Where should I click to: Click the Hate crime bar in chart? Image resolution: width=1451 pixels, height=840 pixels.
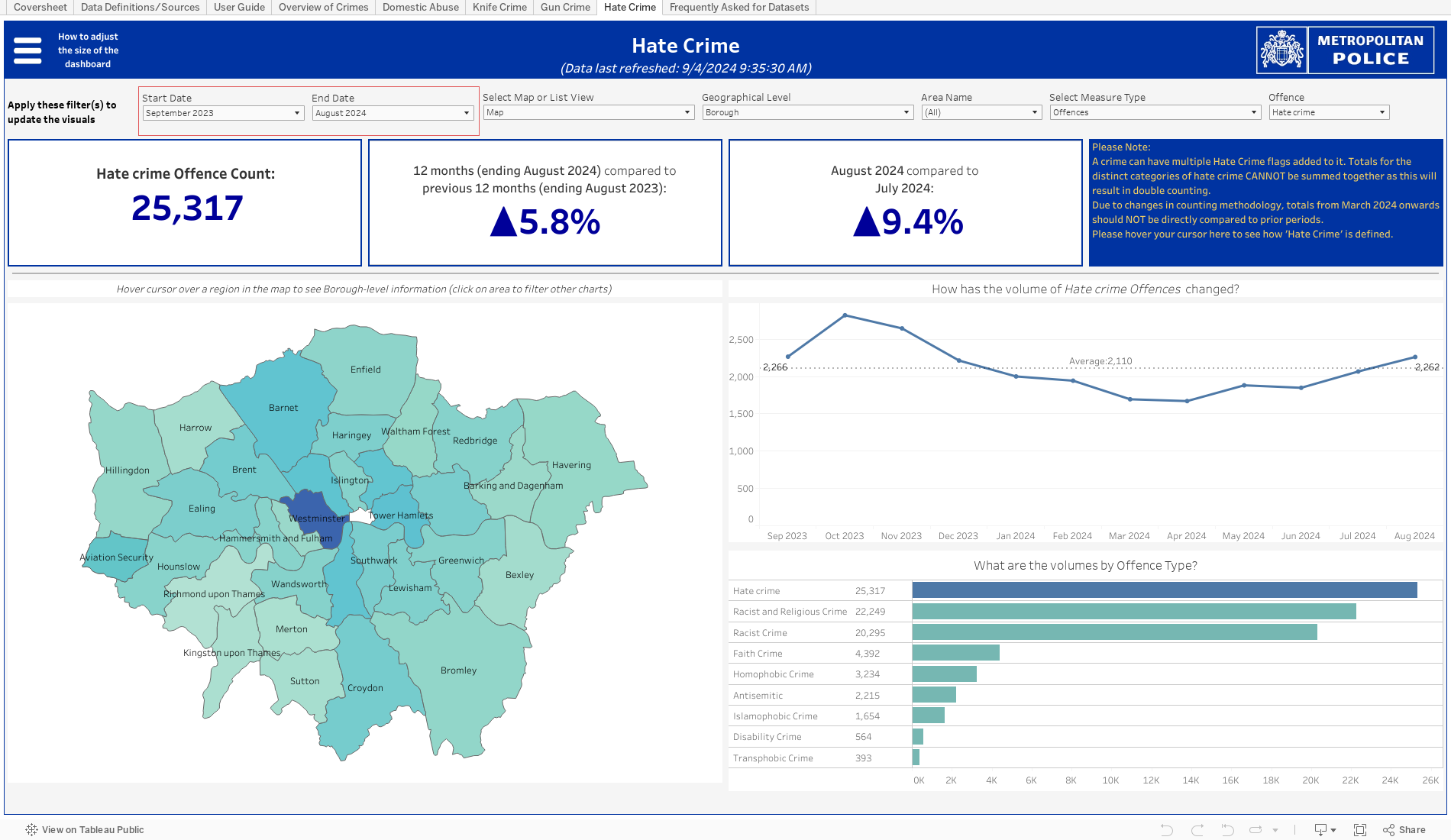[1165, 590]
